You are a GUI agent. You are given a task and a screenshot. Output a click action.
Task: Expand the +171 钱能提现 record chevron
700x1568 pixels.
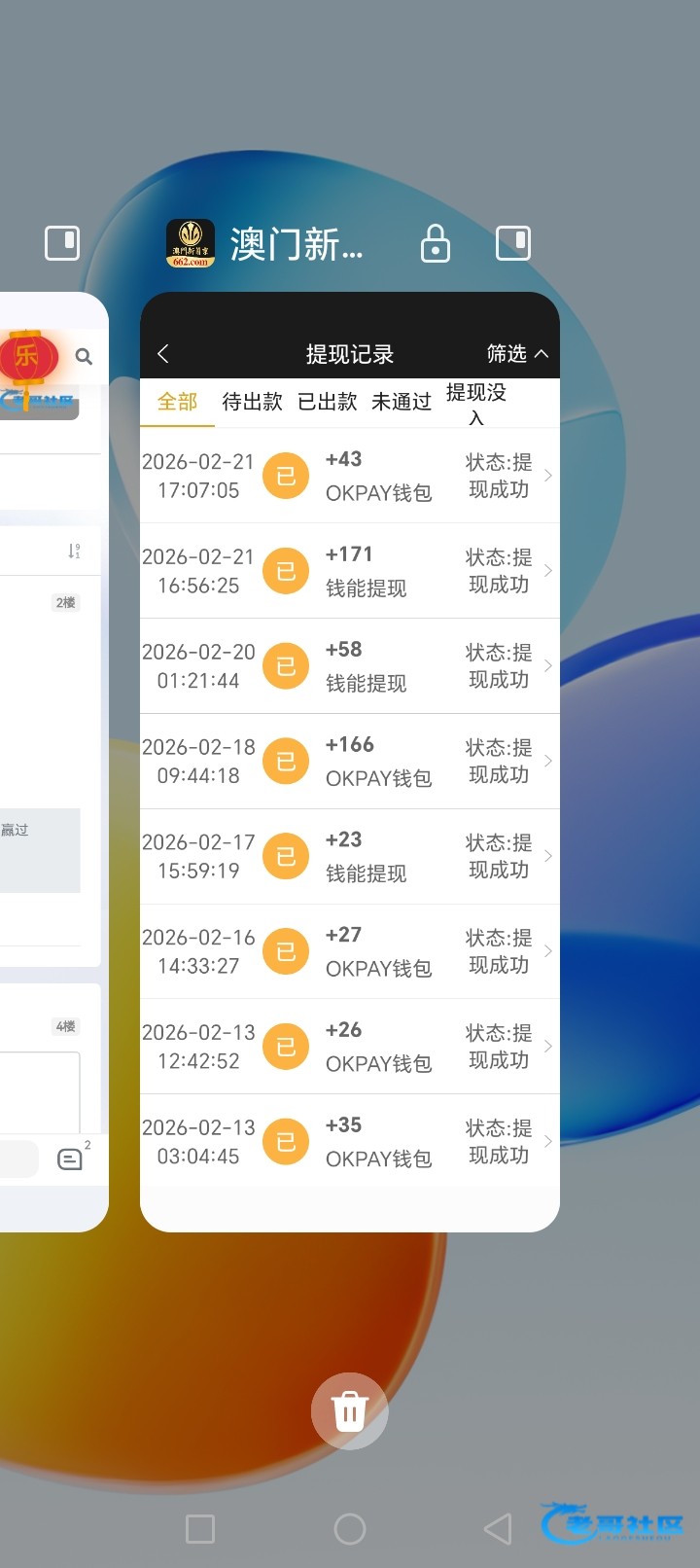pyautogui.click(x=548, y=571)
